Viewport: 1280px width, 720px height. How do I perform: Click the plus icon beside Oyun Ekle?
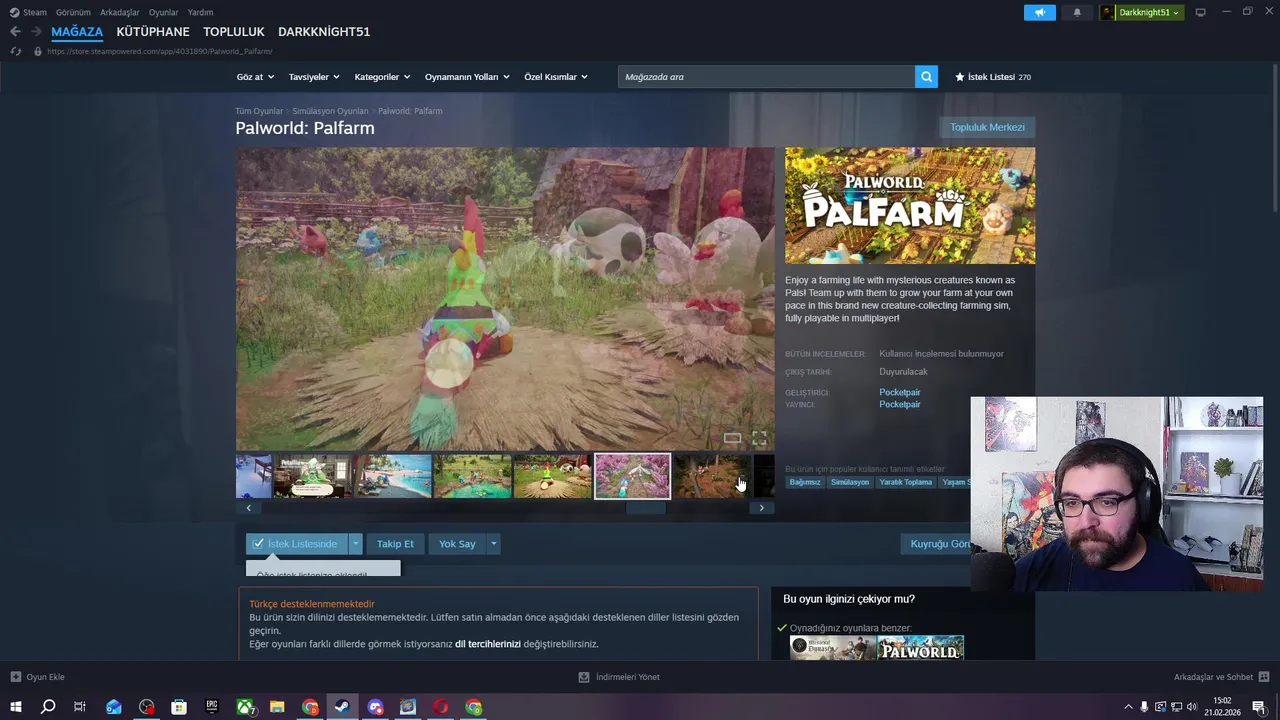pos(15,677)
